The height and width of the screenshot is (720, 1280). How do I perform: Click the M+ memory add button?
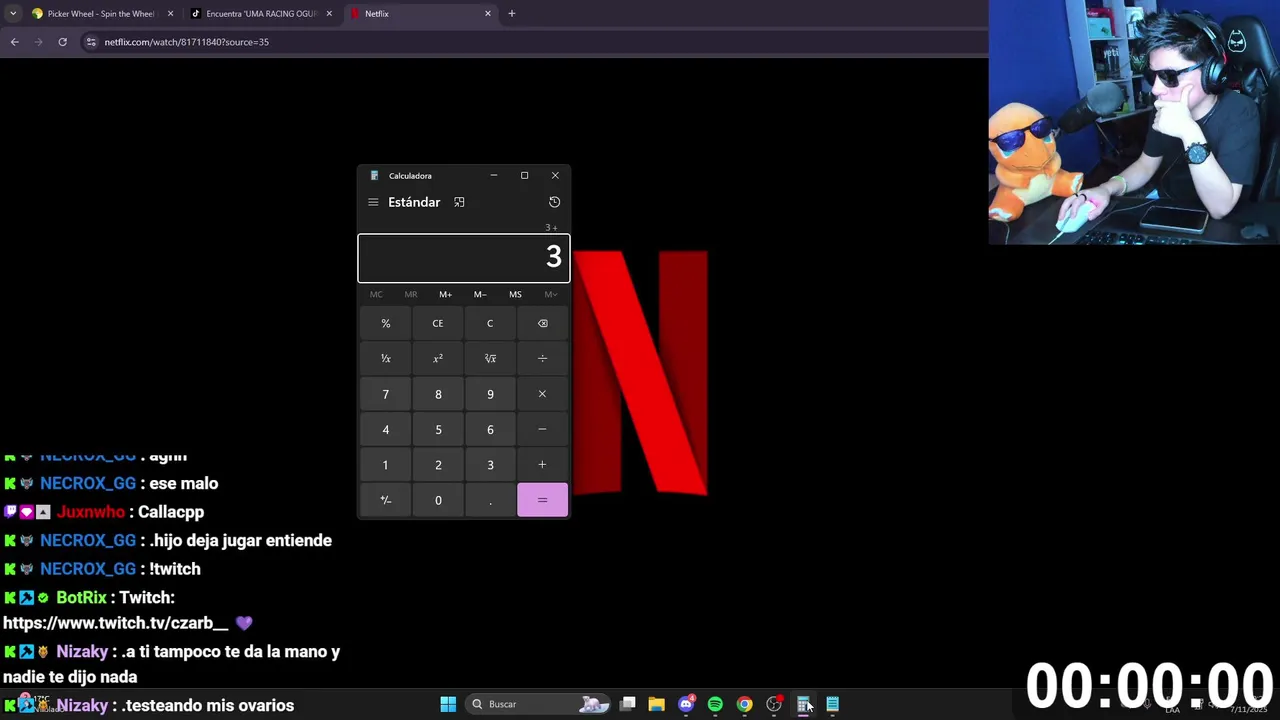[x=445, y=294]
